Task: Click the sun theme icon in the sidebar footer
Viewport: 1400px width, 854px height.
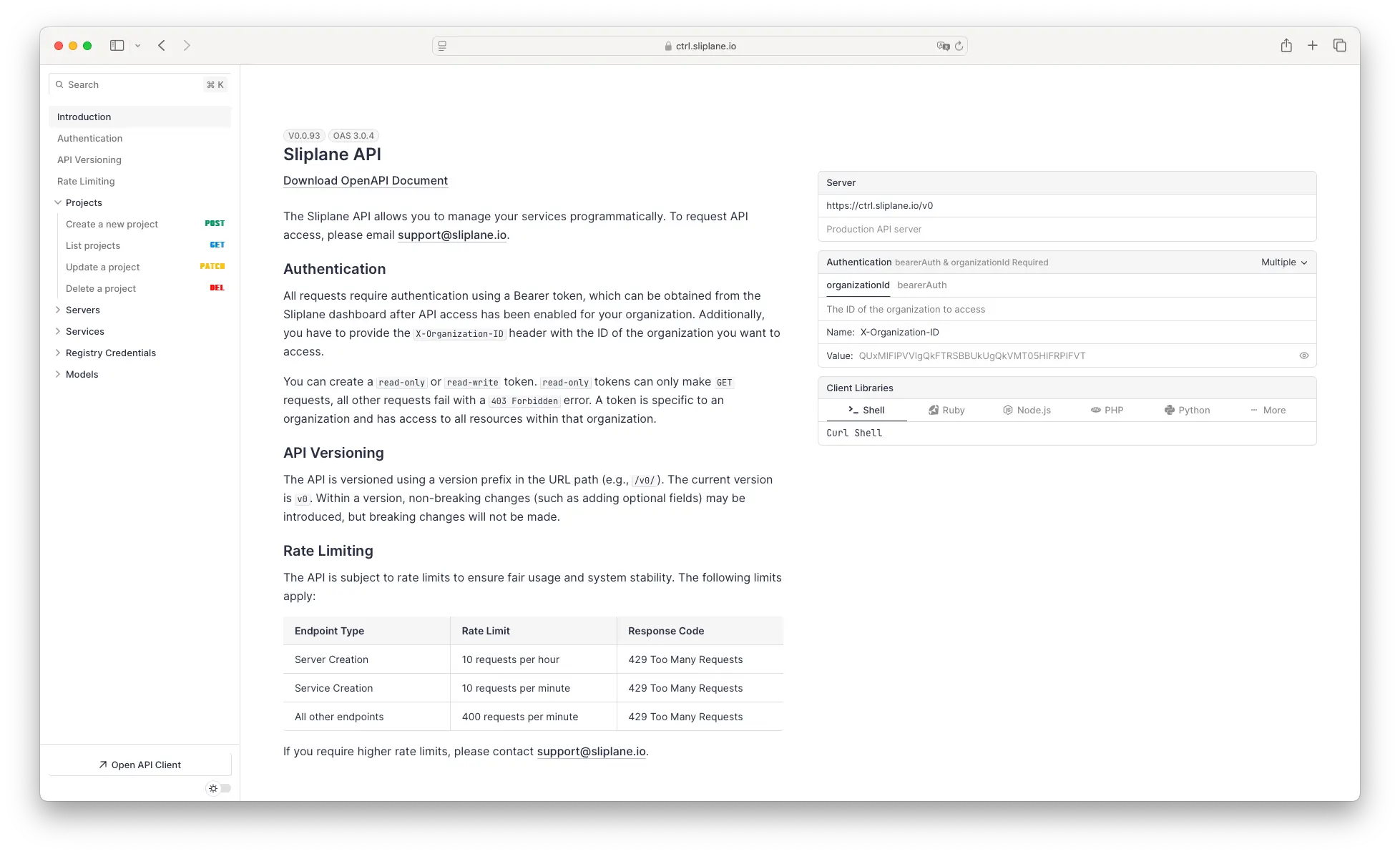Action: coord(212,787)
